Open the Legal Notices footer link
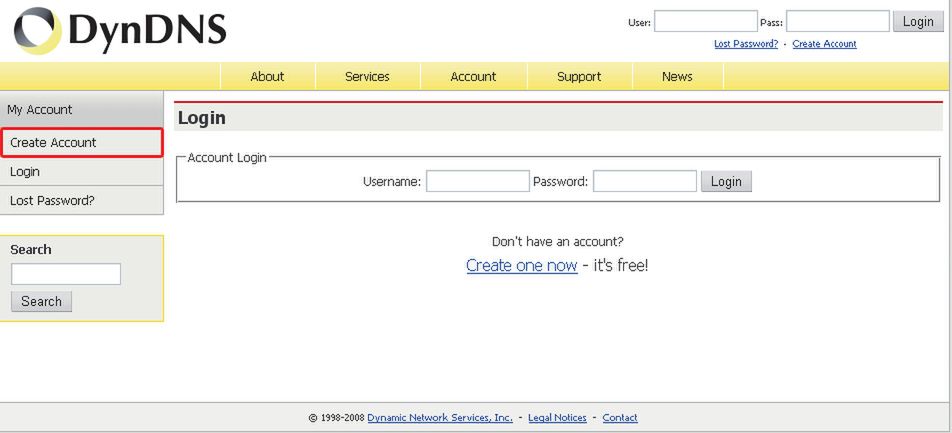This screenshot has height=433, width=952. (557, 418)
